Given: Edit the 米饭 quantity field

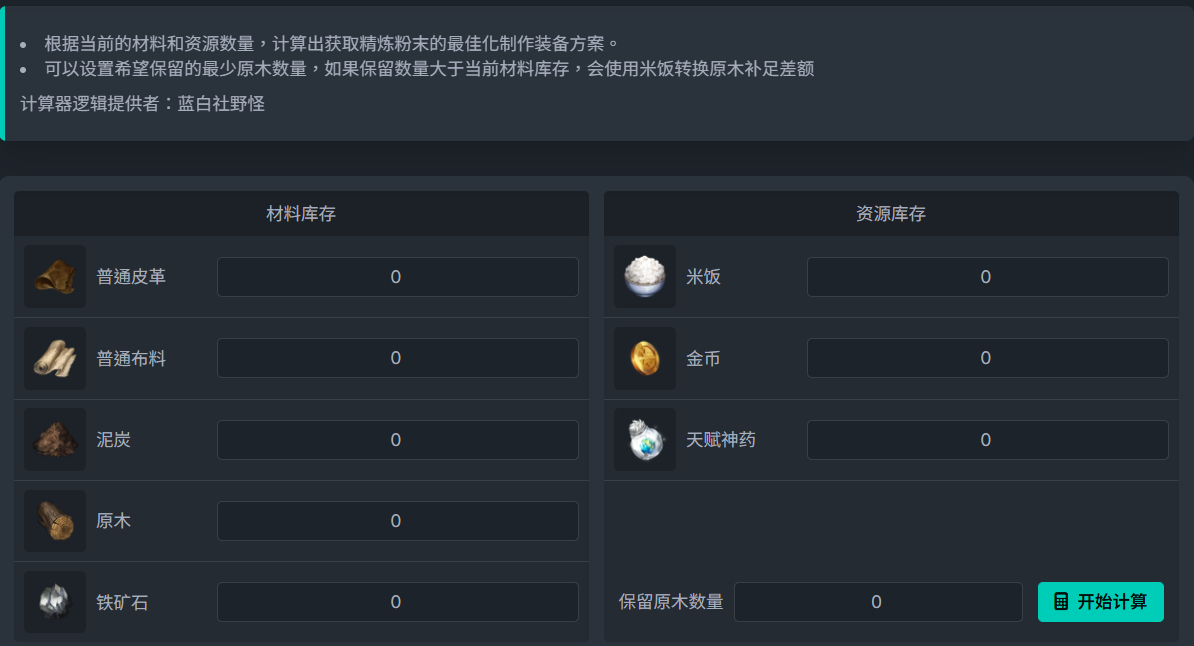Looking at the screenshot, I should [987, 277].
